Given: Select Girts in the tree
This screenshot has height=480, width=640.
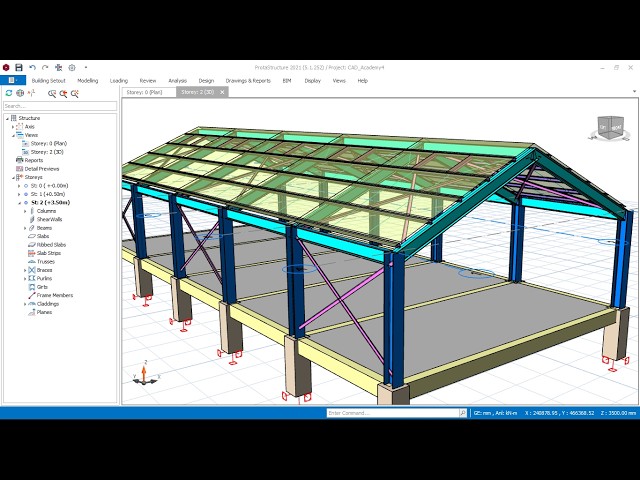Looking at the screenshot, I should click(42, 287).
